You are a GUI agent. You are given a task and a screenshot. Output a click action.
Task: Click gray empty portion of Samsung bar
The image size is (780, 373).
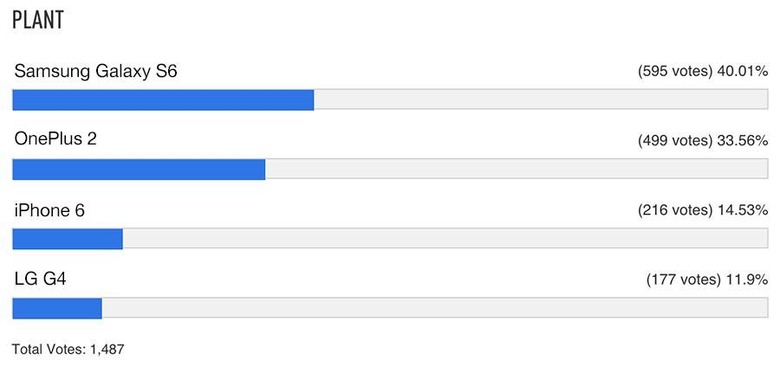pos(541,99)
